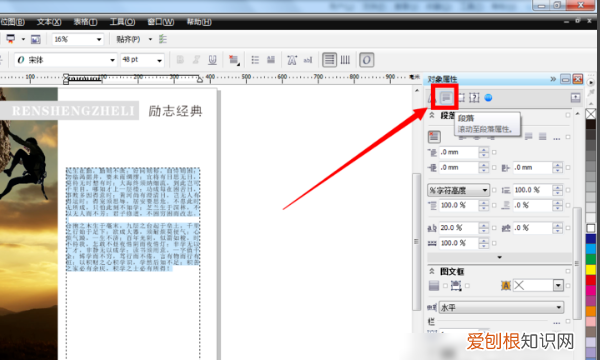Image resolution: width=600 pixels, height=360 pixels.
Task: Expand more paragraph options arrow
Action: pos(499,257)
